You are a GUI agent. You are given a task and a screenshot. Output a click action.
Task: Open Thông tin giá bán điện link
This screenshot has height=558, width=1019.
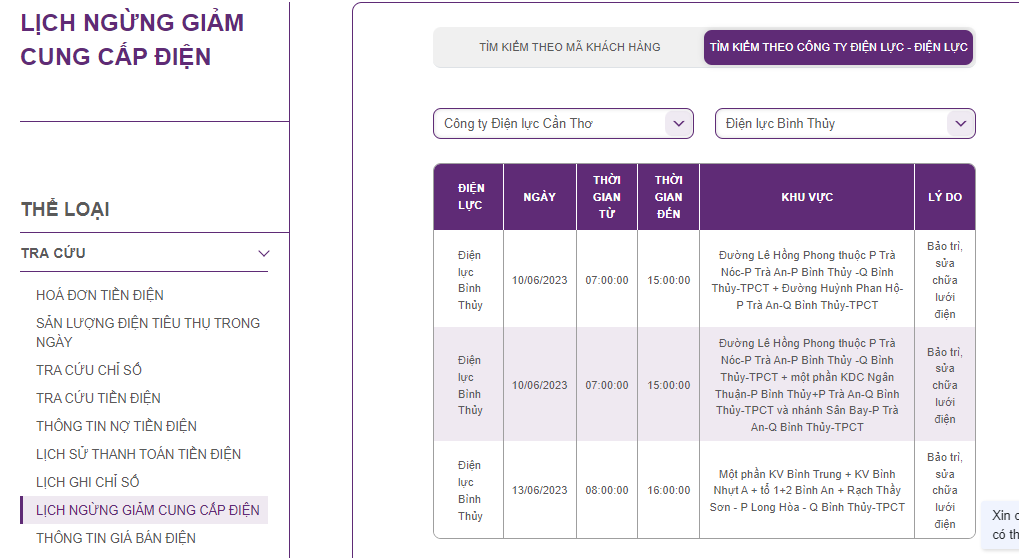[116, 538]
